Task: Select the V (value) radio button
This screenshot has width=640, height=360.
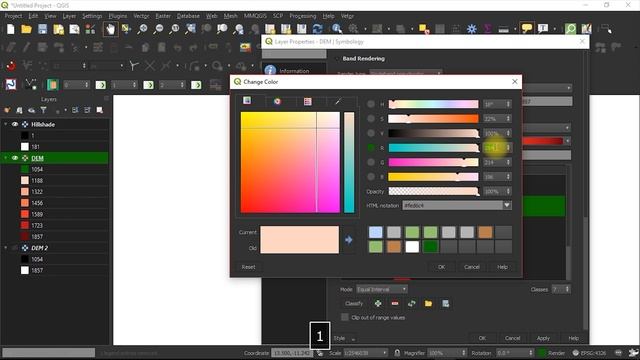Action: pyautogui.click(x=371, y=133)
